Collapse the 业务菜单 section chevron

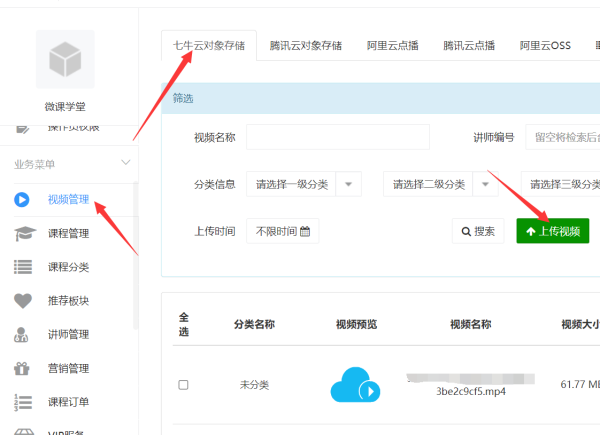click(126, 163)
